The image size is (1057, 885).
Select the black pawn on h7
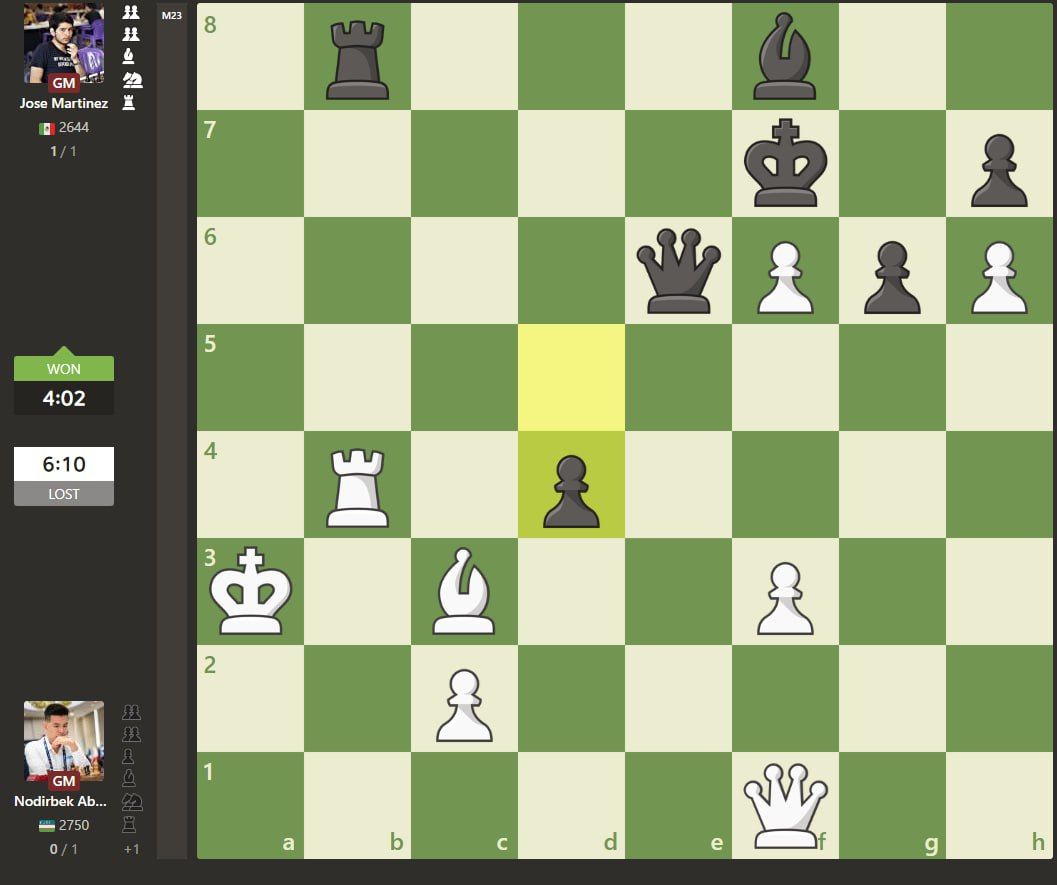[999, 163]
